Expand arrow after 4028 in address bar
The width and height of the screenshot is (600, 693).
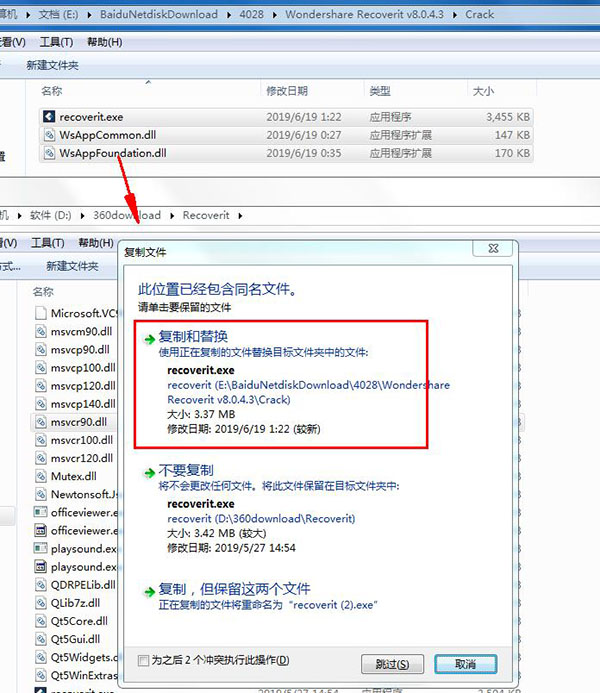click(x=274, y=15)
